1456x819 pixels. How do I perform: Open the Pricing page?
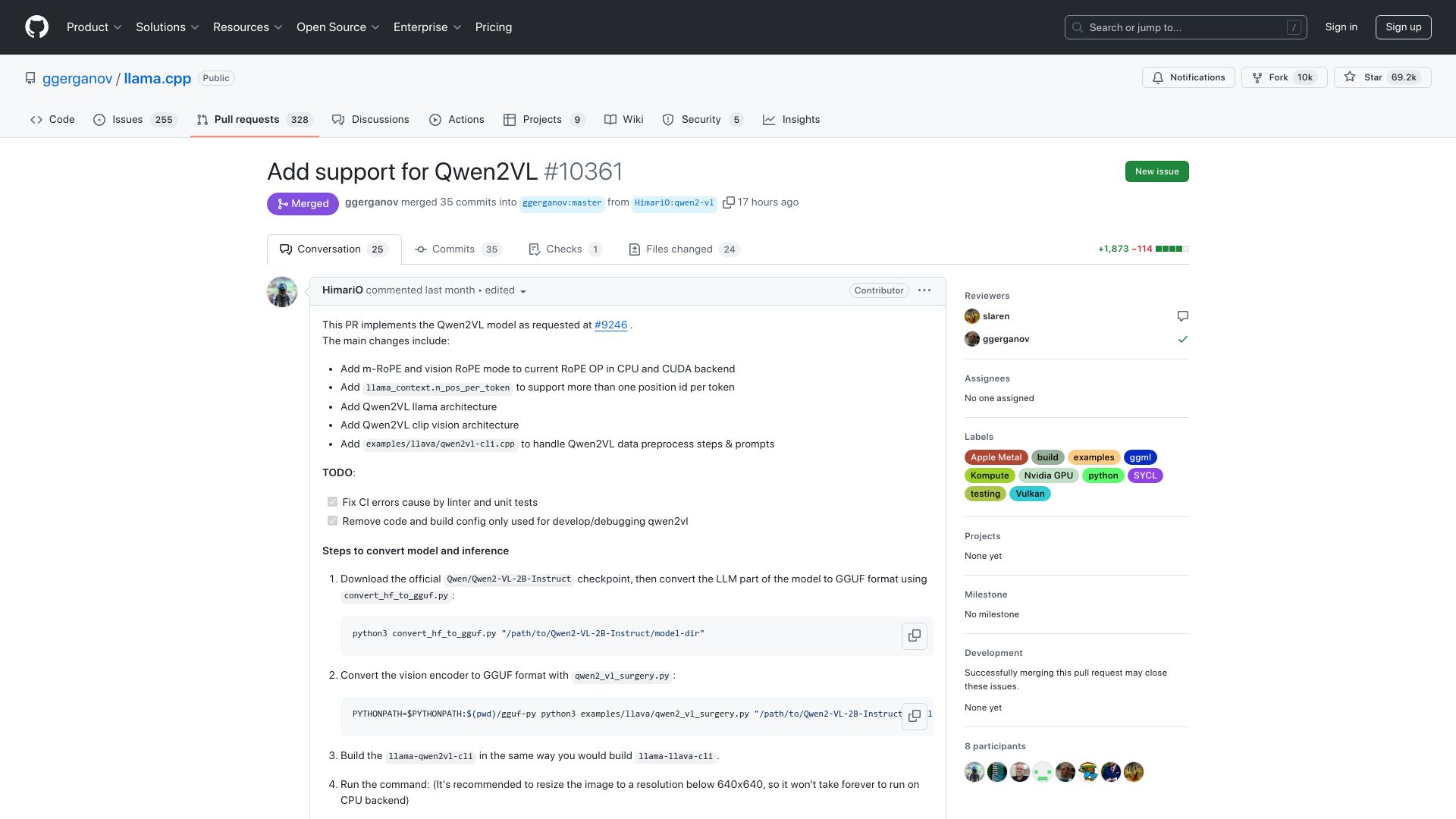[494, 27]
